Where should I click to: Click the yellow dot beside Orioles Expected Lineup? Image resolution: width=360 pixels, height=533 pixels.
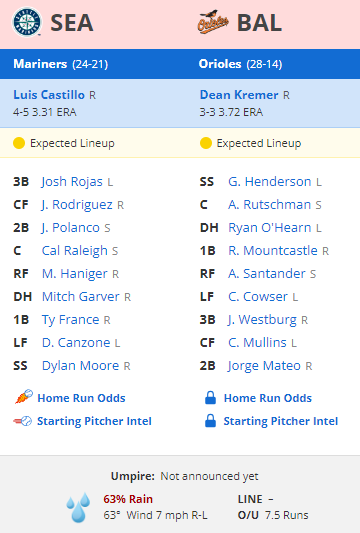coord(206,143)
